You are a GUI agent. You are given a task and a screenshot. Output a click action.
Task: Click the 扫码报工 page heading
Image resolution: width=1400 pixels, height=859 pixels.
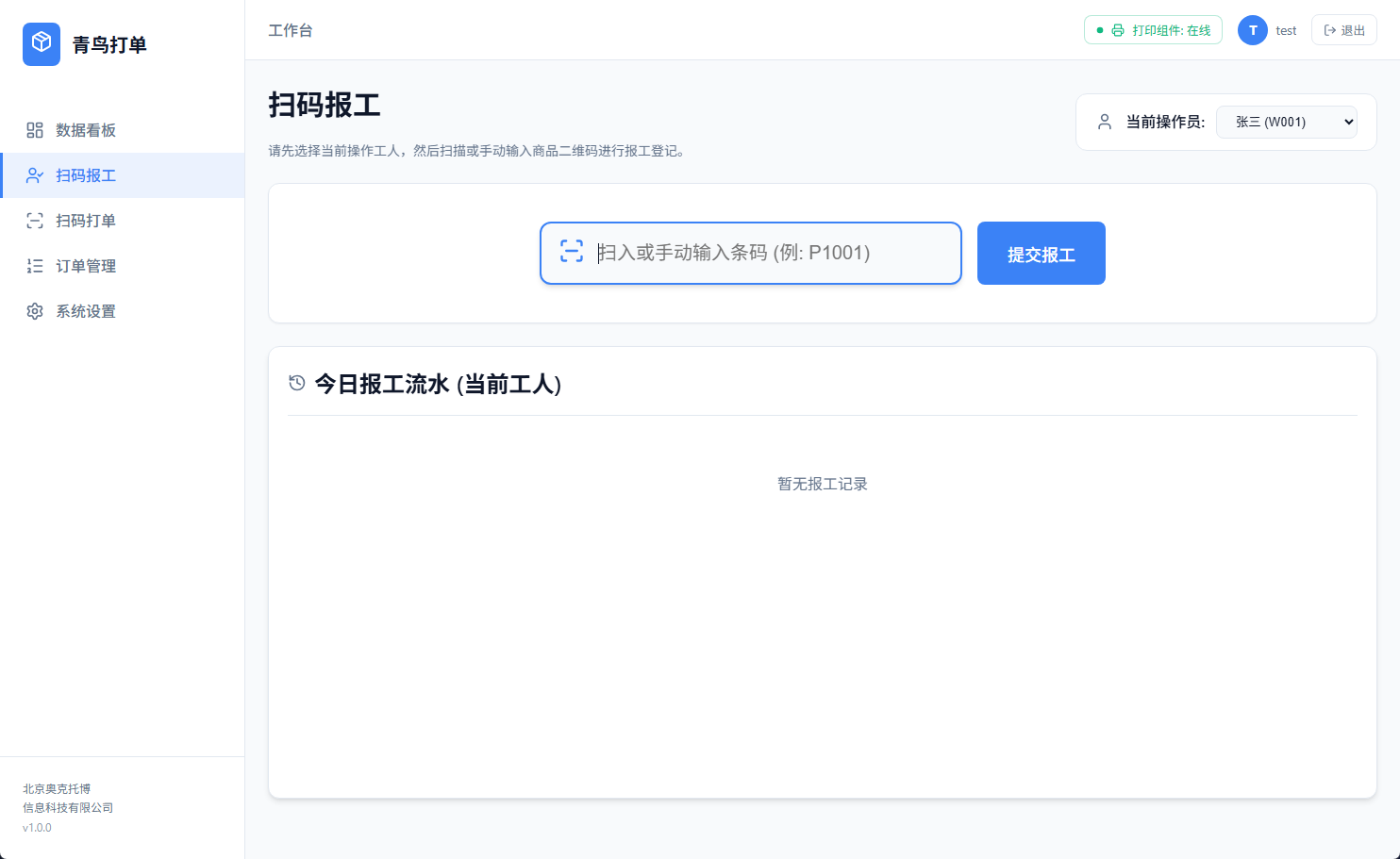click(x=325, y=105)
